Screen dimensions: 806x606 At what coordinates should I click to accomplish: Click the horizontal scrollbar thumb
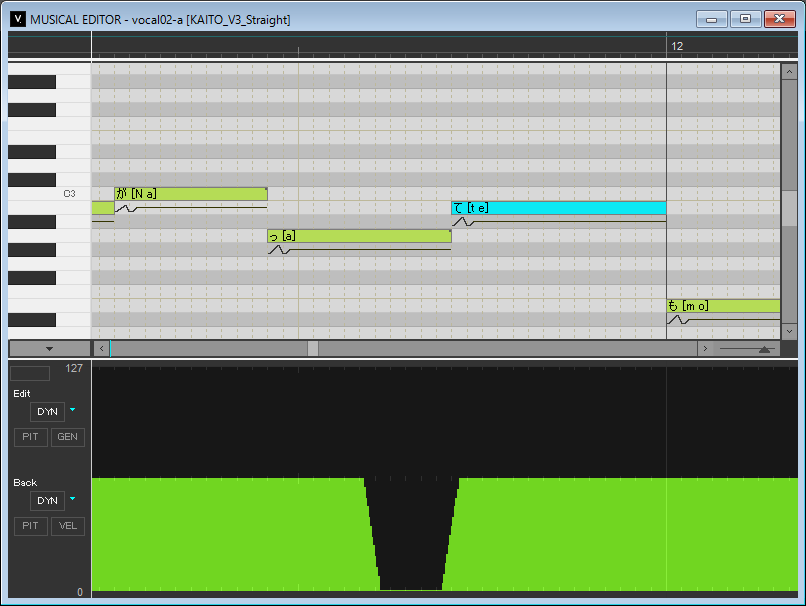(x=313, y=348)
